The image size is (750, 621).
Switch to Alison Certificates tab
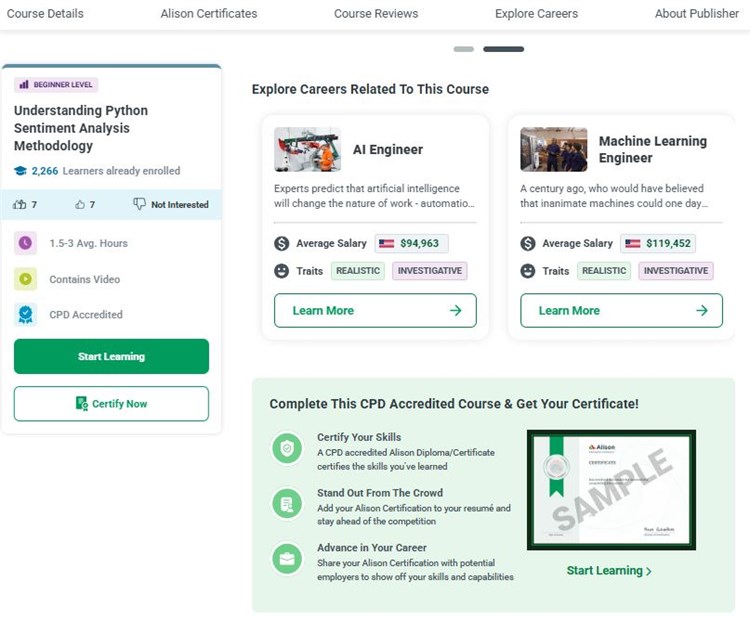(209, 13)
